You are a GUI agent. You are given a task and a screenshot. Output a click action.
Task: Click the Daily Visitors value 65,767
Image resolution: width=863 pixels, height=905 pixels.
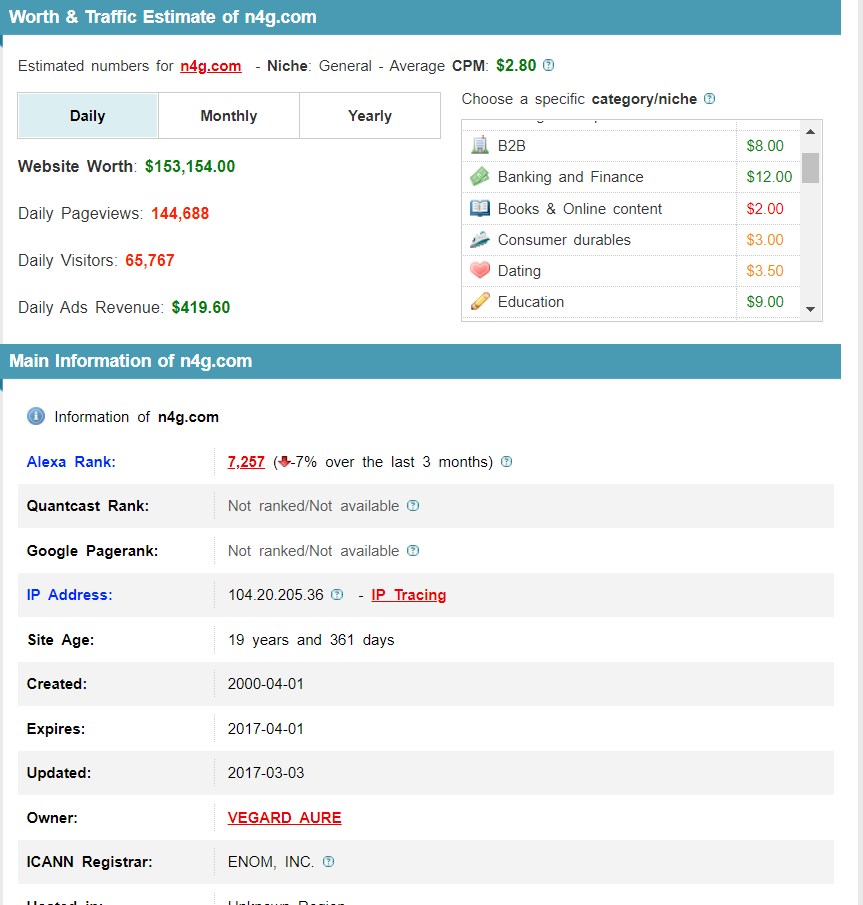[x=150, y=260]
